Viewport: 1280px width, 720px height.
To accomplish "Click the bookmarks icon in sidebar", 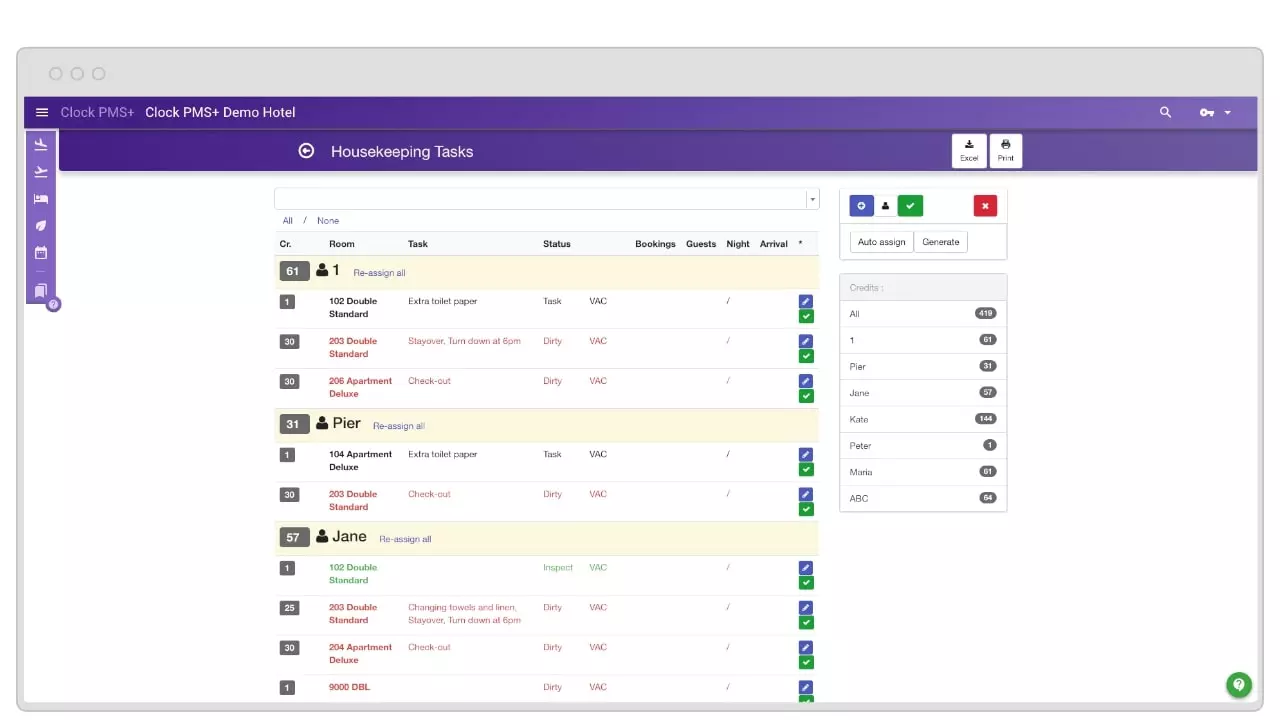I will coord(41,291).
